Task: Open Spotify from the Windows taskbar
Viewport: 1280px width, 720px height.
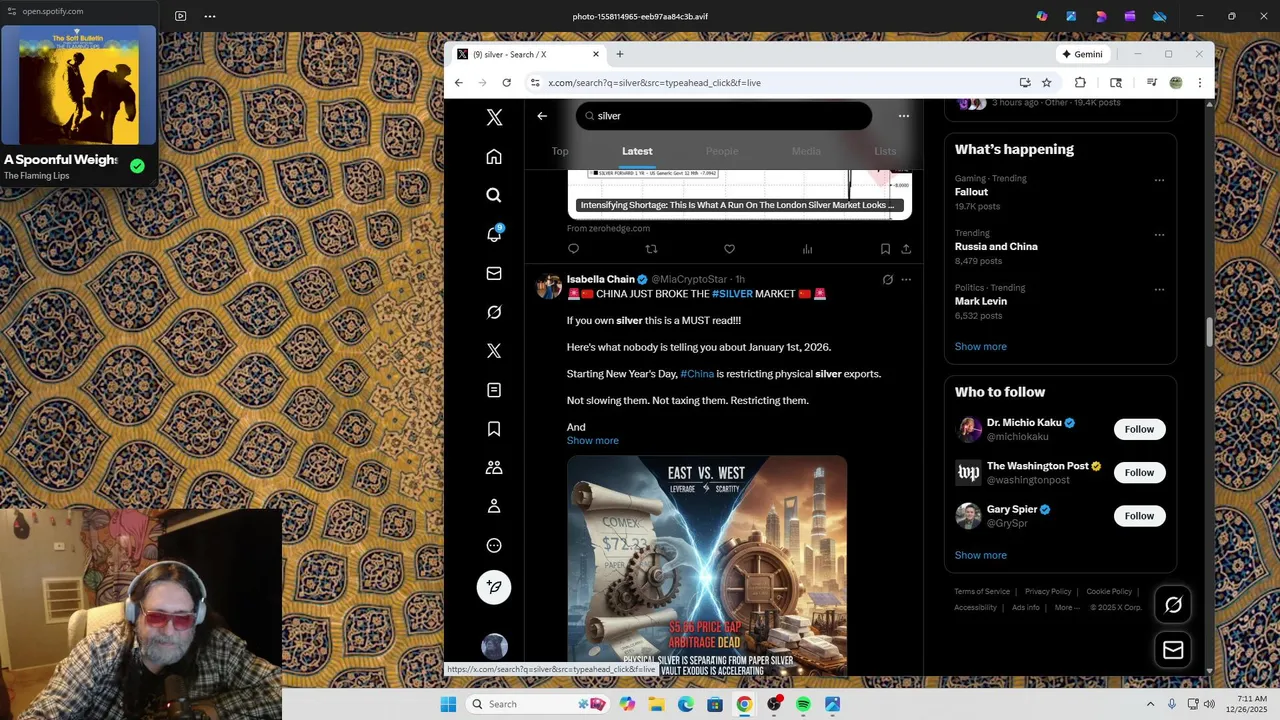Action: point(803,704)
